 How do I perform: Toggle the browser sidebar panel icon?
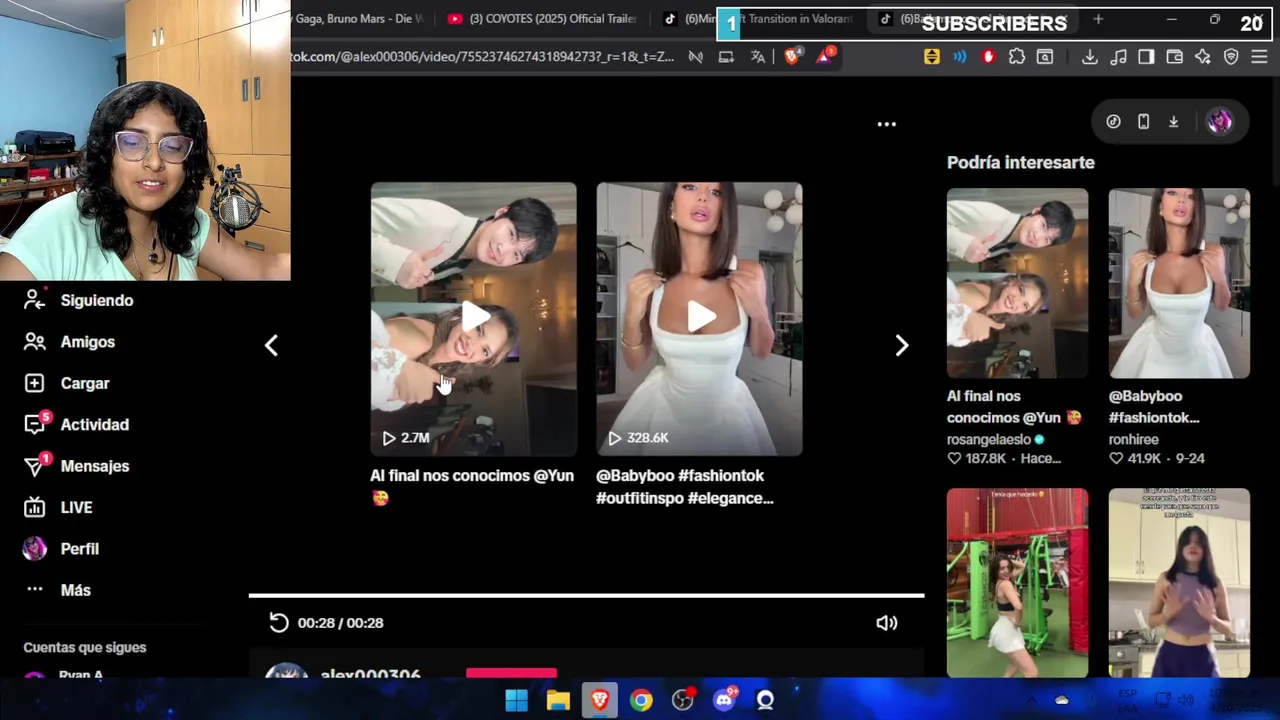[1146, 57]
